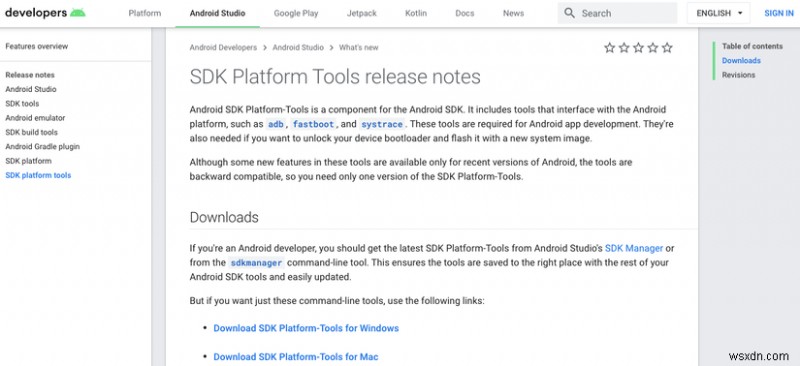
Task: Switch to the Docs tab
Action: [x=465, y=13]
